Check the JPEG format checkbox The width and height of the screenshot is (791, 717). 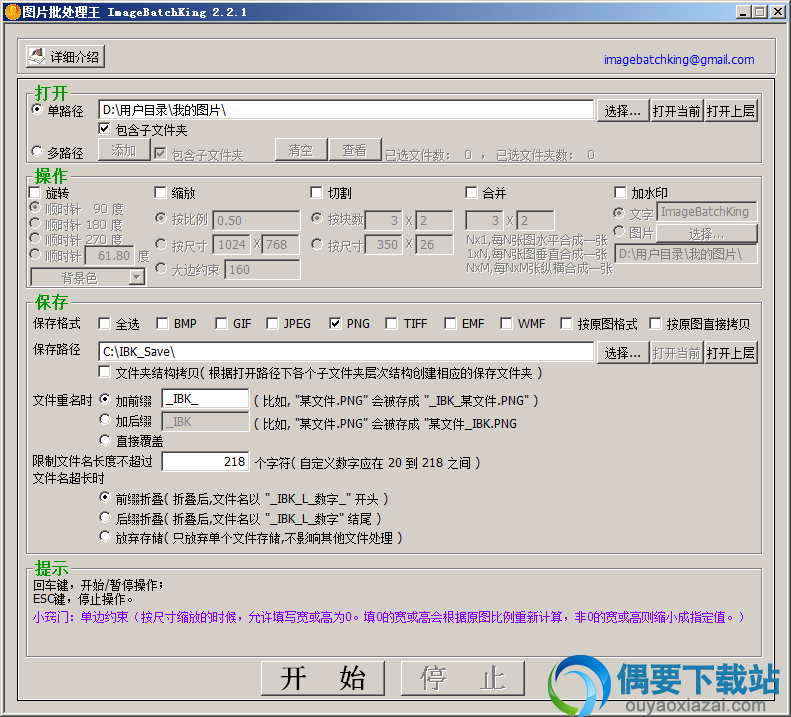click(272, 323)
